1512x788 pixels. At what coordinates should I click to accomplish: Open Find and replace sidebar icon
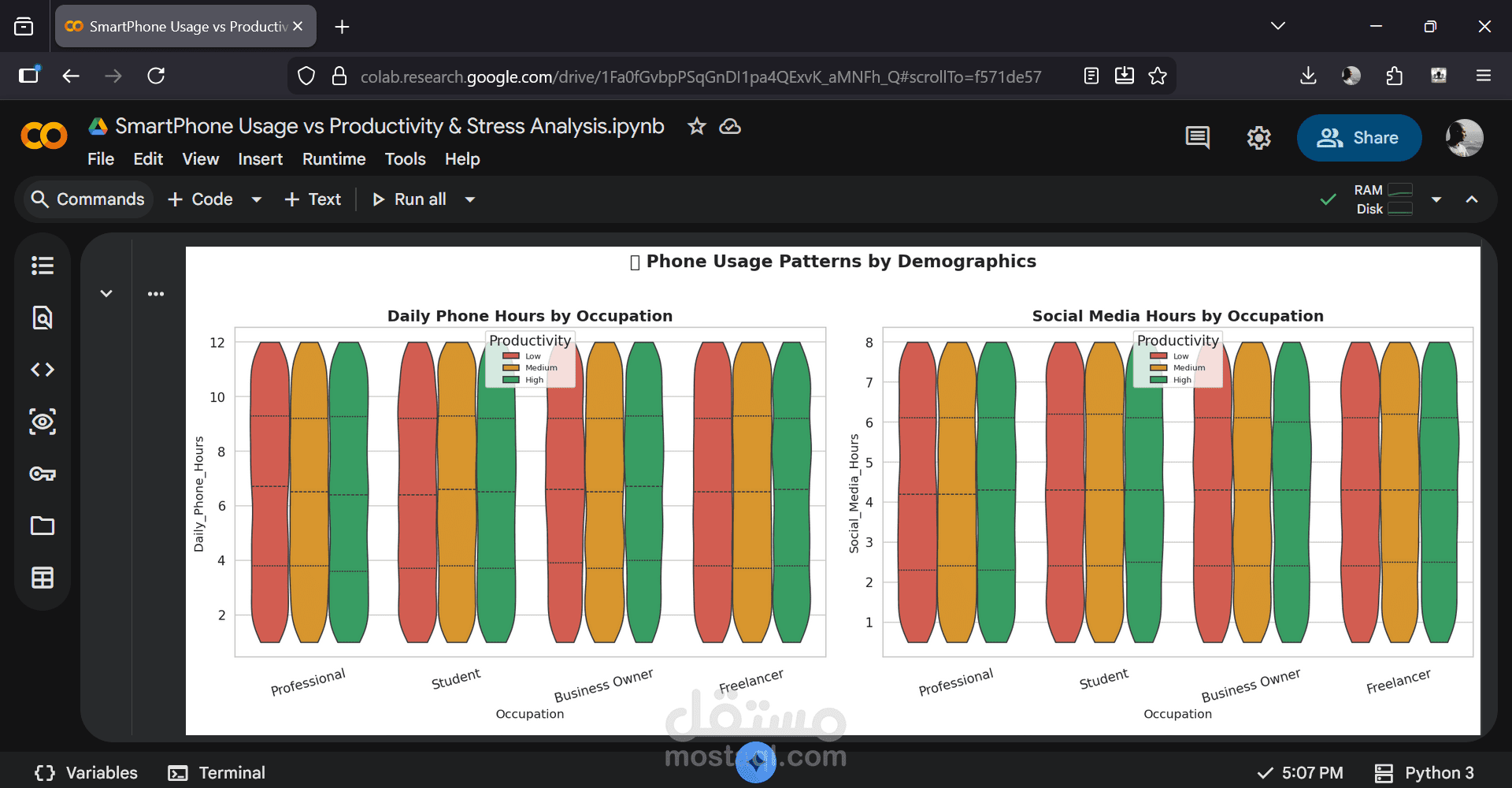pos(43,318)
